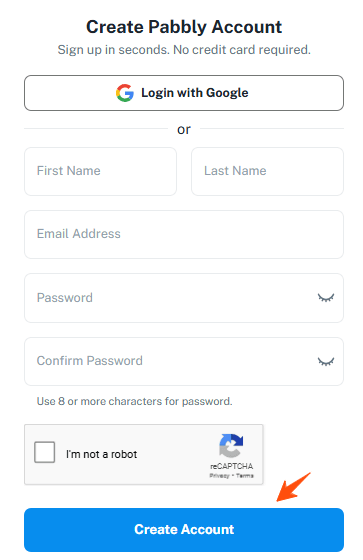Click into the Email Address field

pyautogui.click(x=184, y=234)
